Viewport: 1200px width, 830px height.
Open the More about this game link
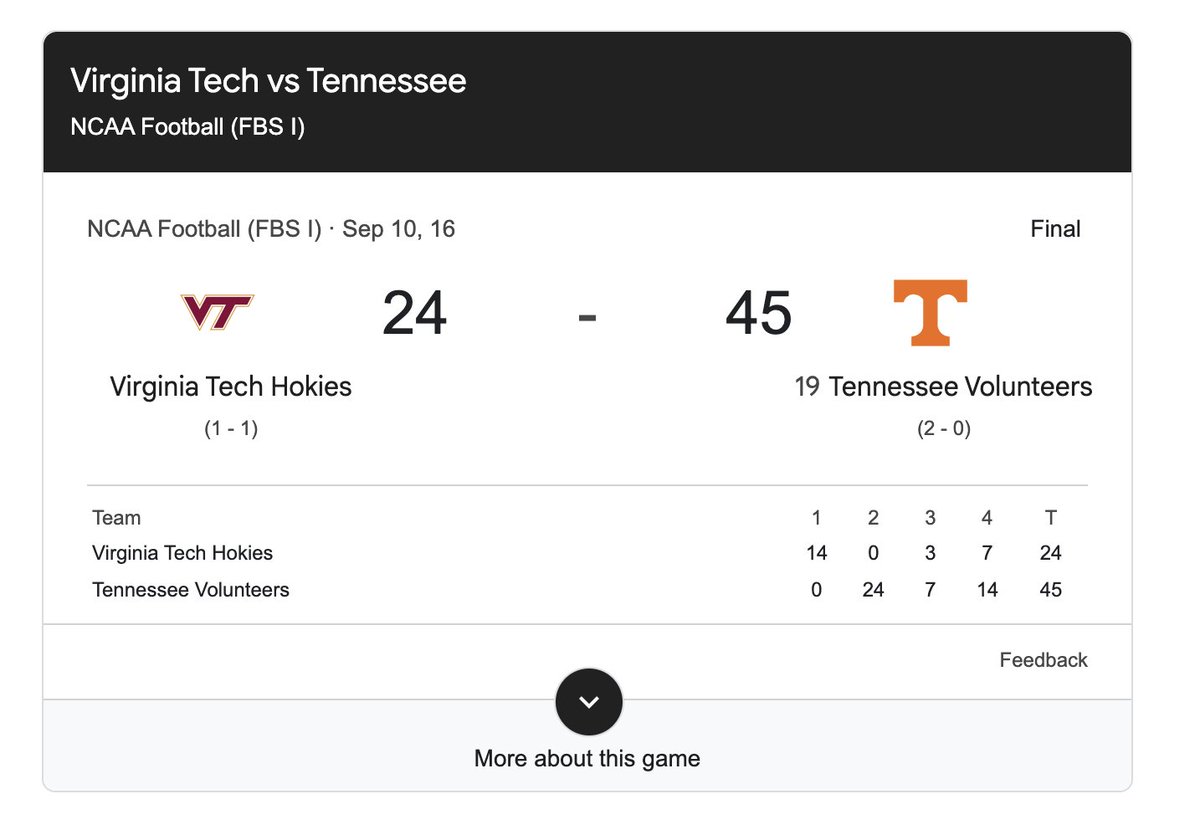587,758
